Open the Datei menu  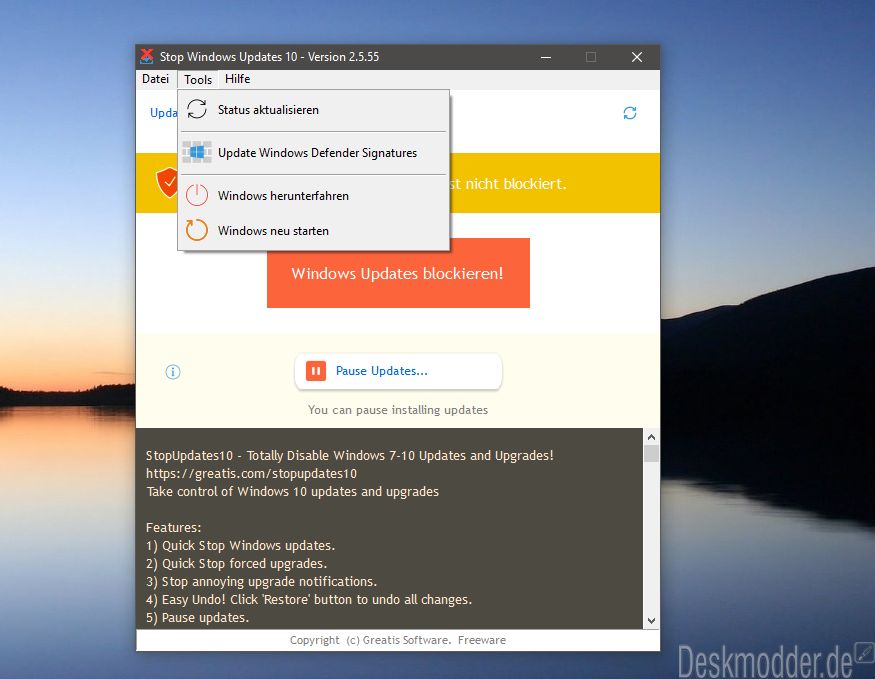click(155, 79)
